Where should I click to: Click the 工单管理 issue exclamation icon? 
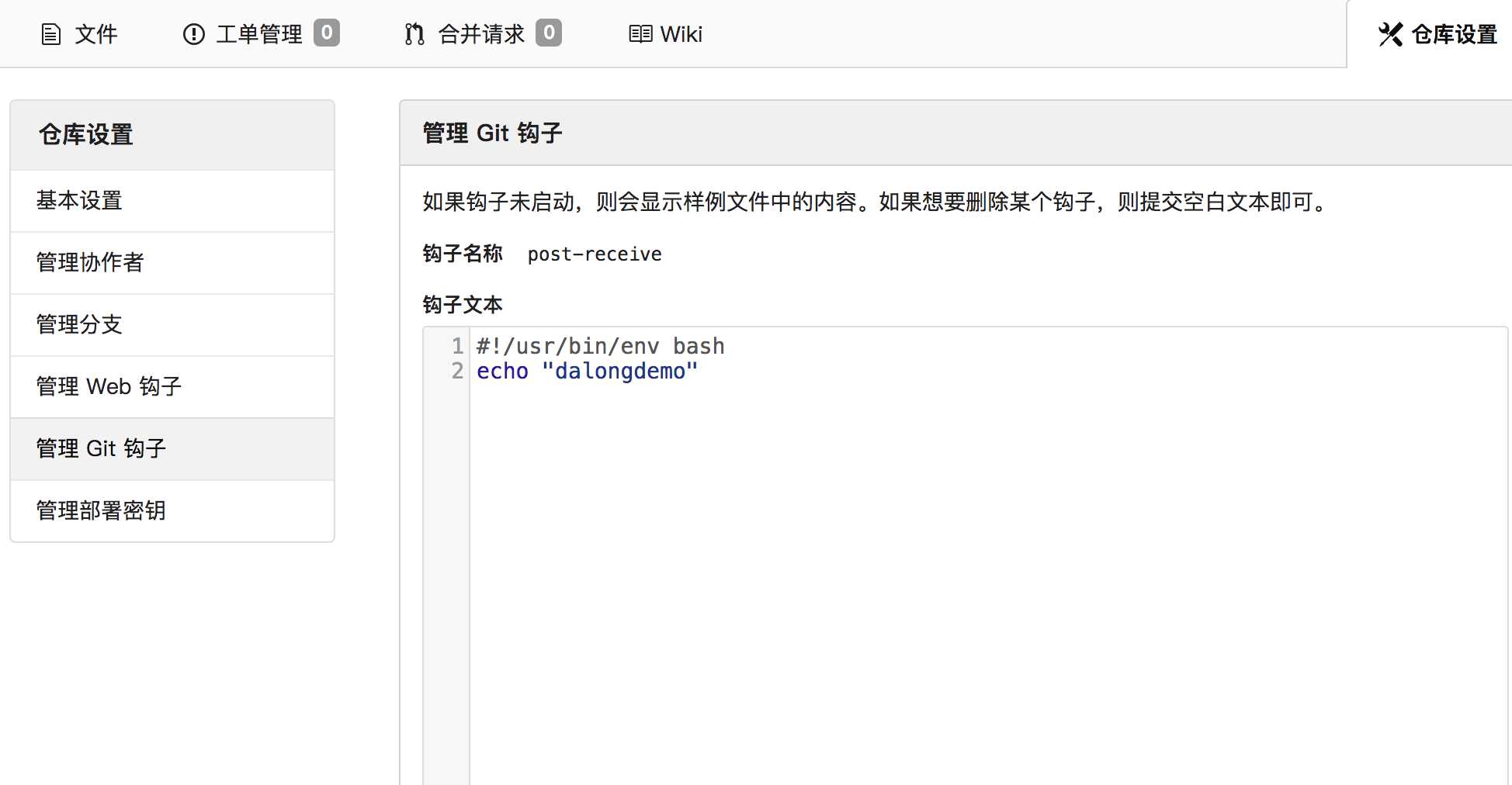[193, 34]
